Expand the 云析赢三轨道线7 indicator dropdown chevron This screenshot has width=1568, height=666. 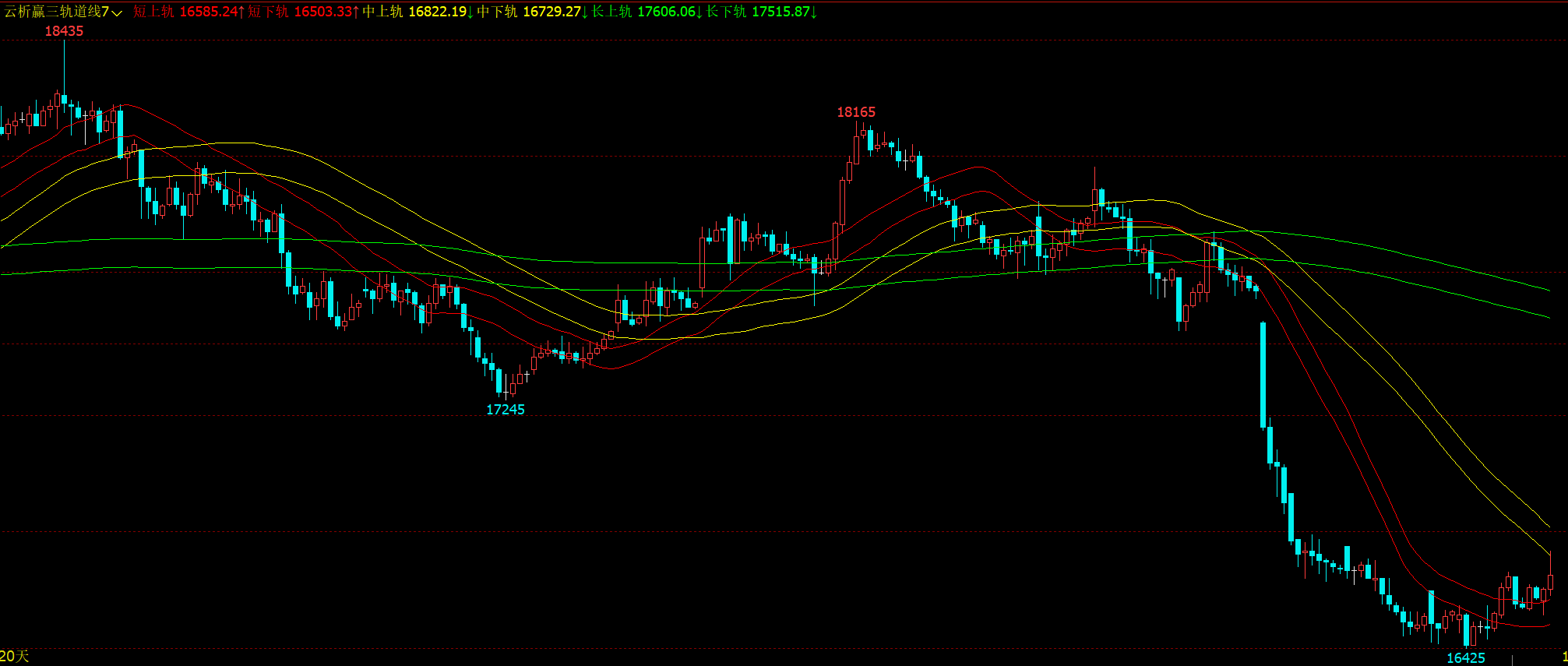[118, 12]
